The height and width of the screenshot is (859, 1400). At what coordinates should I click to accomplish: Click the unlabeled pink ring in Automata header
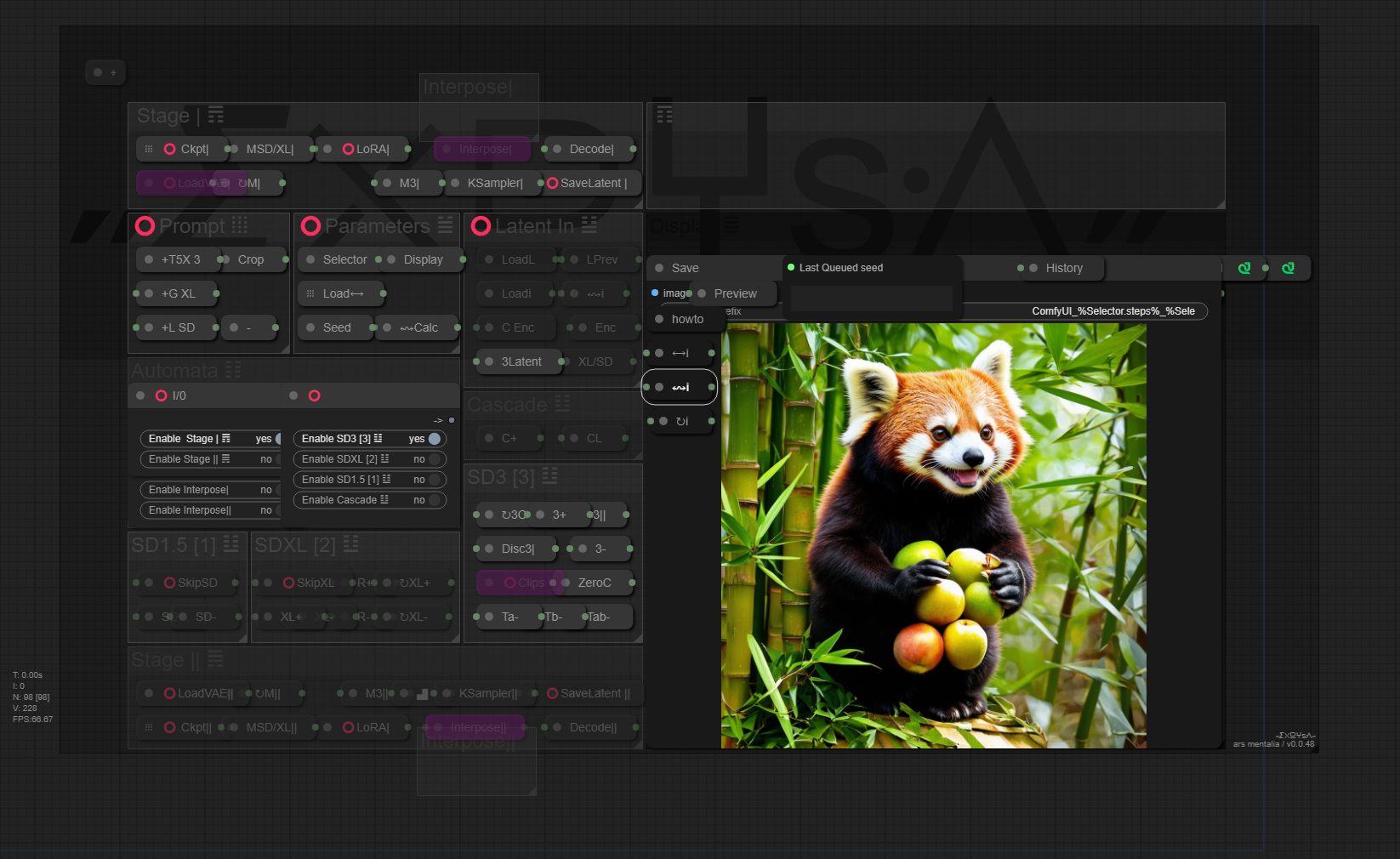(x=315, y=395)
